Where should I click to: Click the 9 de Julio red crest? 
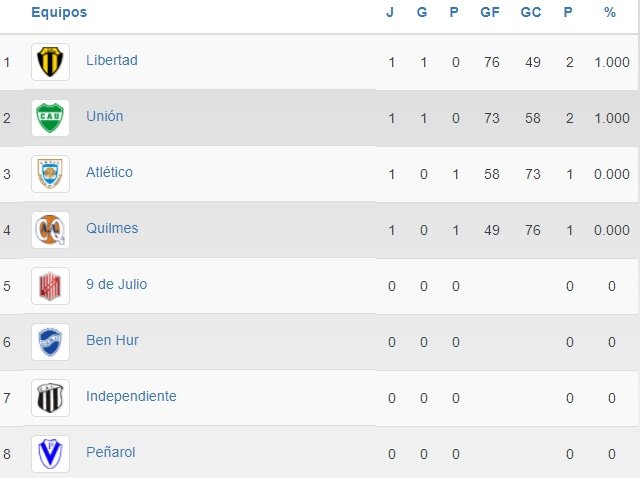tap(50, 286)
